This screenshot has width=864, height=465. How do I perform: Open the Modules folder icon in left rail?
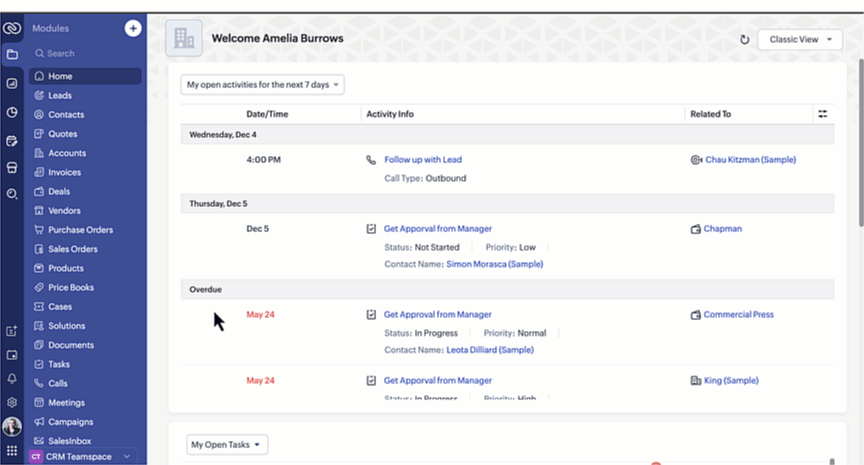(12, 54)
